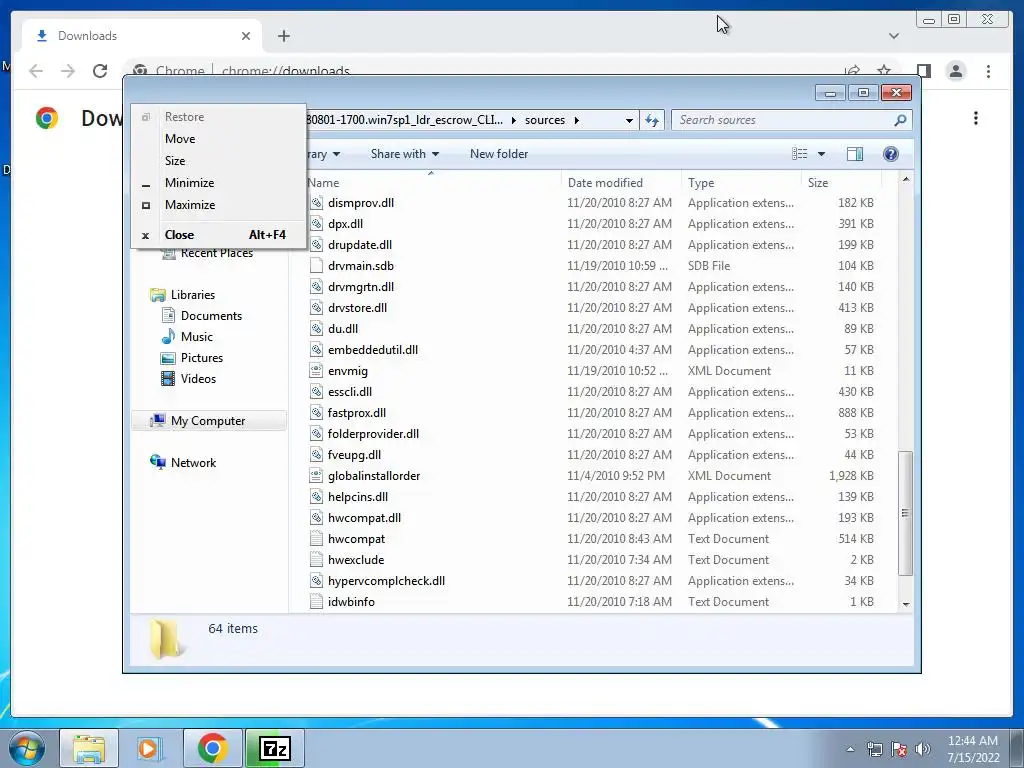Choose Close Alt+F4 menu entry

[218, 234]
